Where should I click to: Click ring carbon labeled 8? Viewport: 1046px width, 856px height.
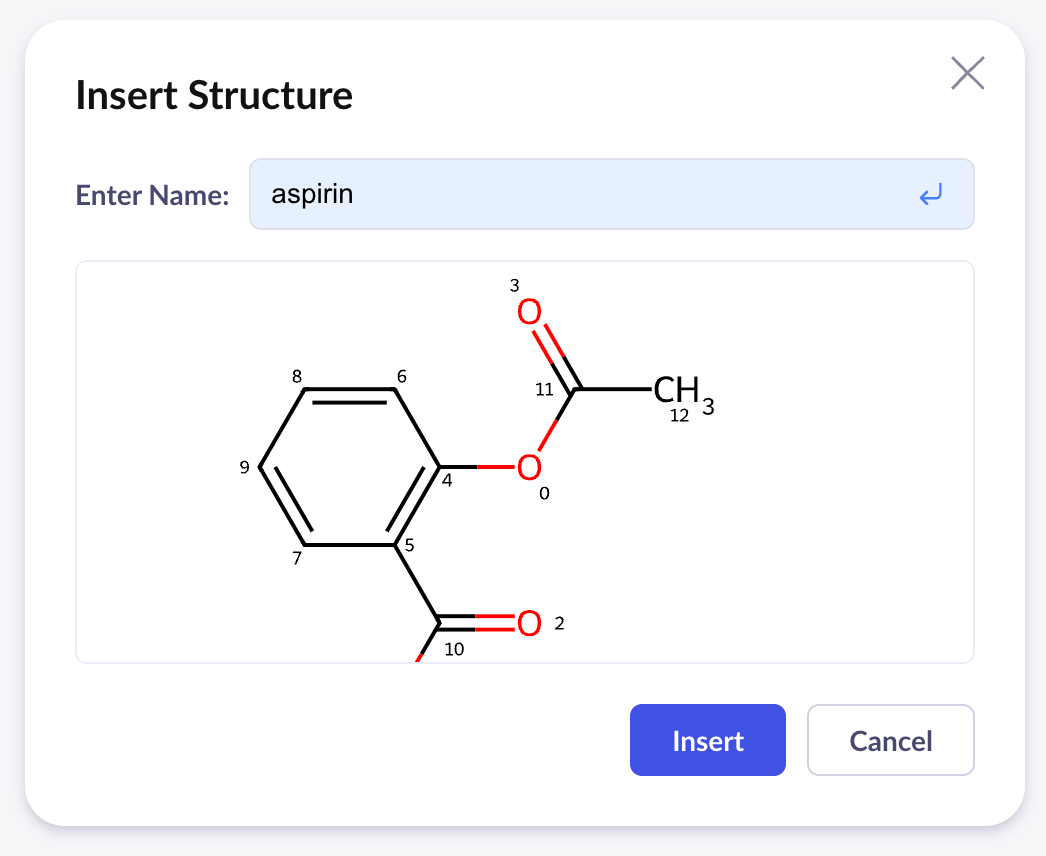click(305, 389)
